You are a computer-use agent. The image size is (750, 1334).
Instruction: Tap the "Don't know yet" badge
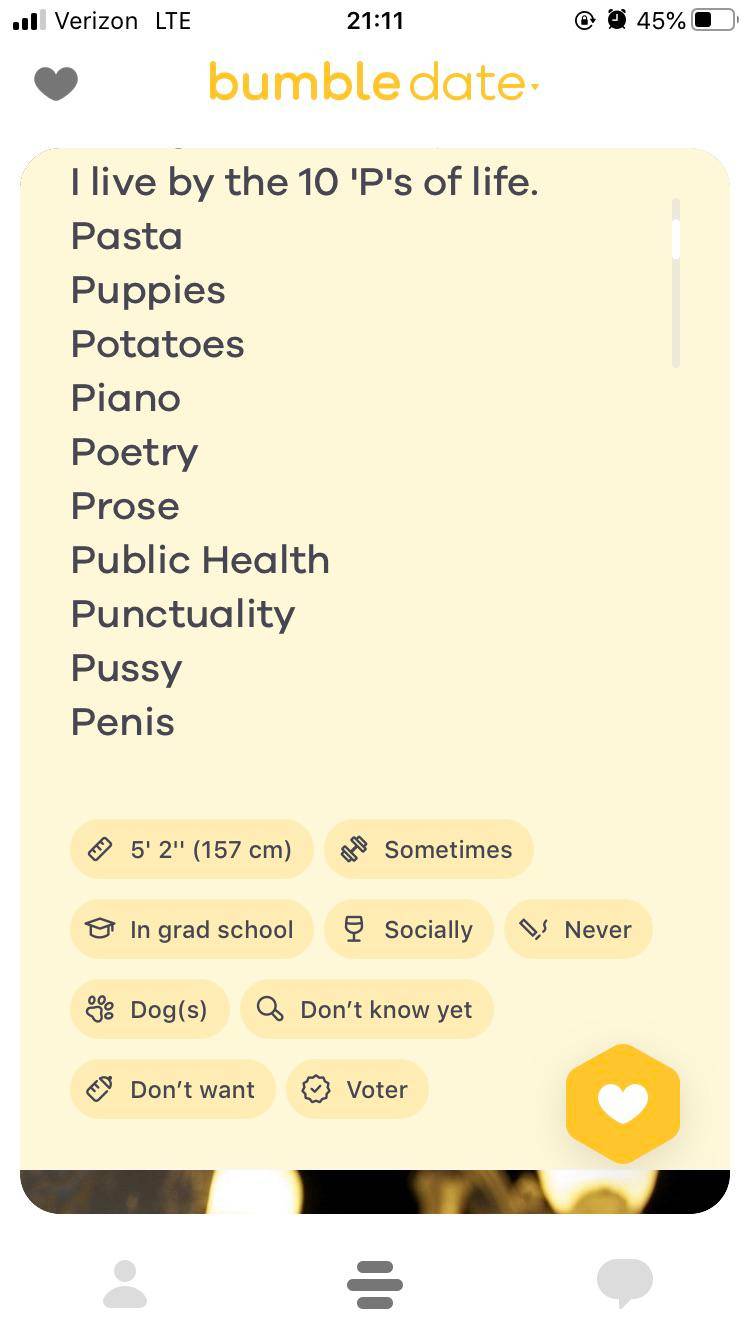click(x=367, y=1010)
